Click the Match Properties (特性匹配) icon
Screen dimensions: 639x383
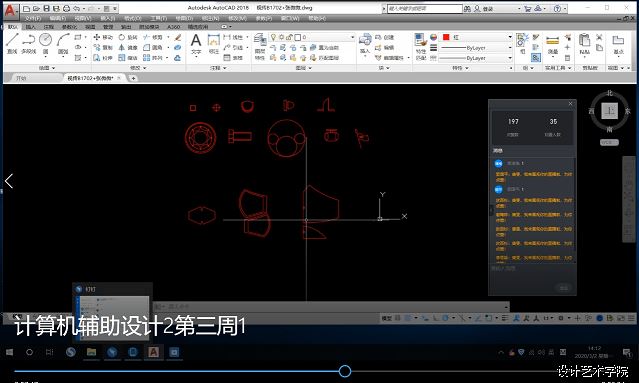pos(421,46)
